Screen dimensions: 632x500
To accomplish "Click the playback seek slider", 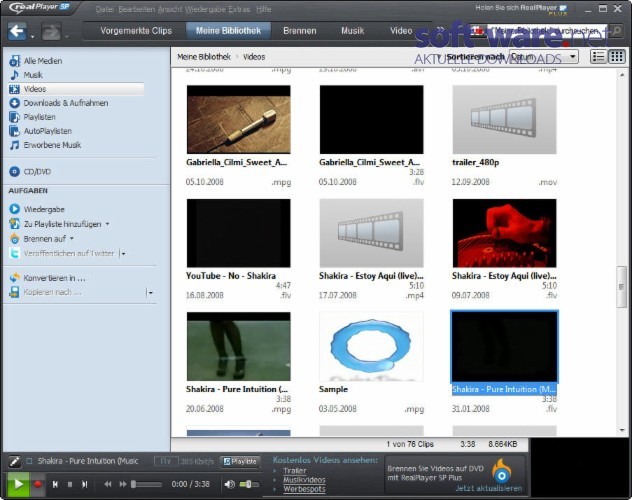I will [x=146, y=484].
